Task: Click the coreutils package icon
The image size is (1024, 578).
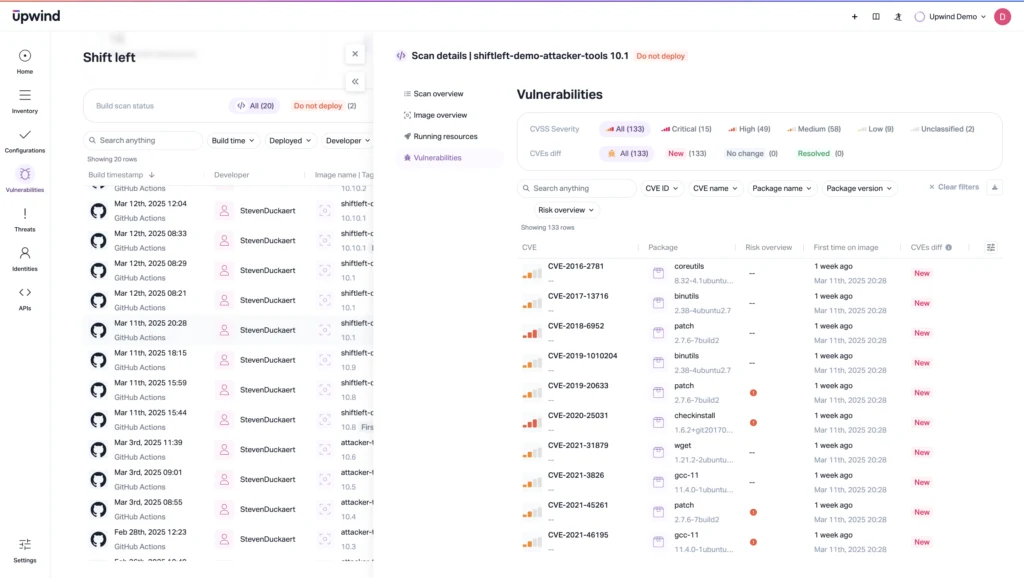Action: [658, 273]
